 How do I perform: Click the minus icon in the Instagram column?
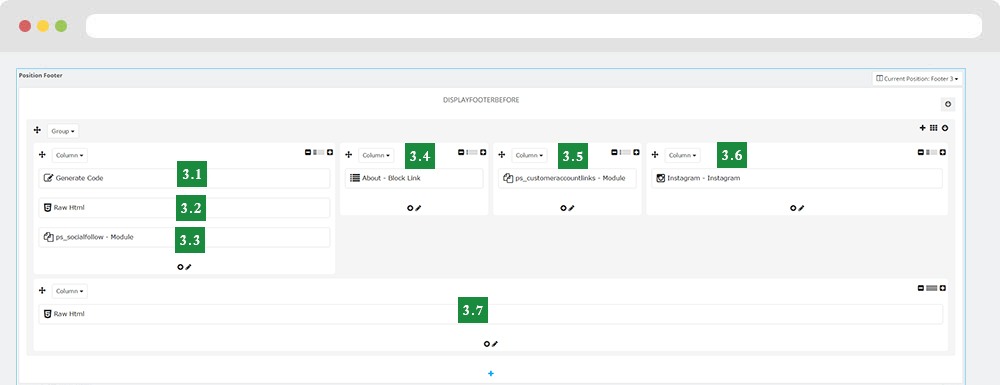coord(920,152)
